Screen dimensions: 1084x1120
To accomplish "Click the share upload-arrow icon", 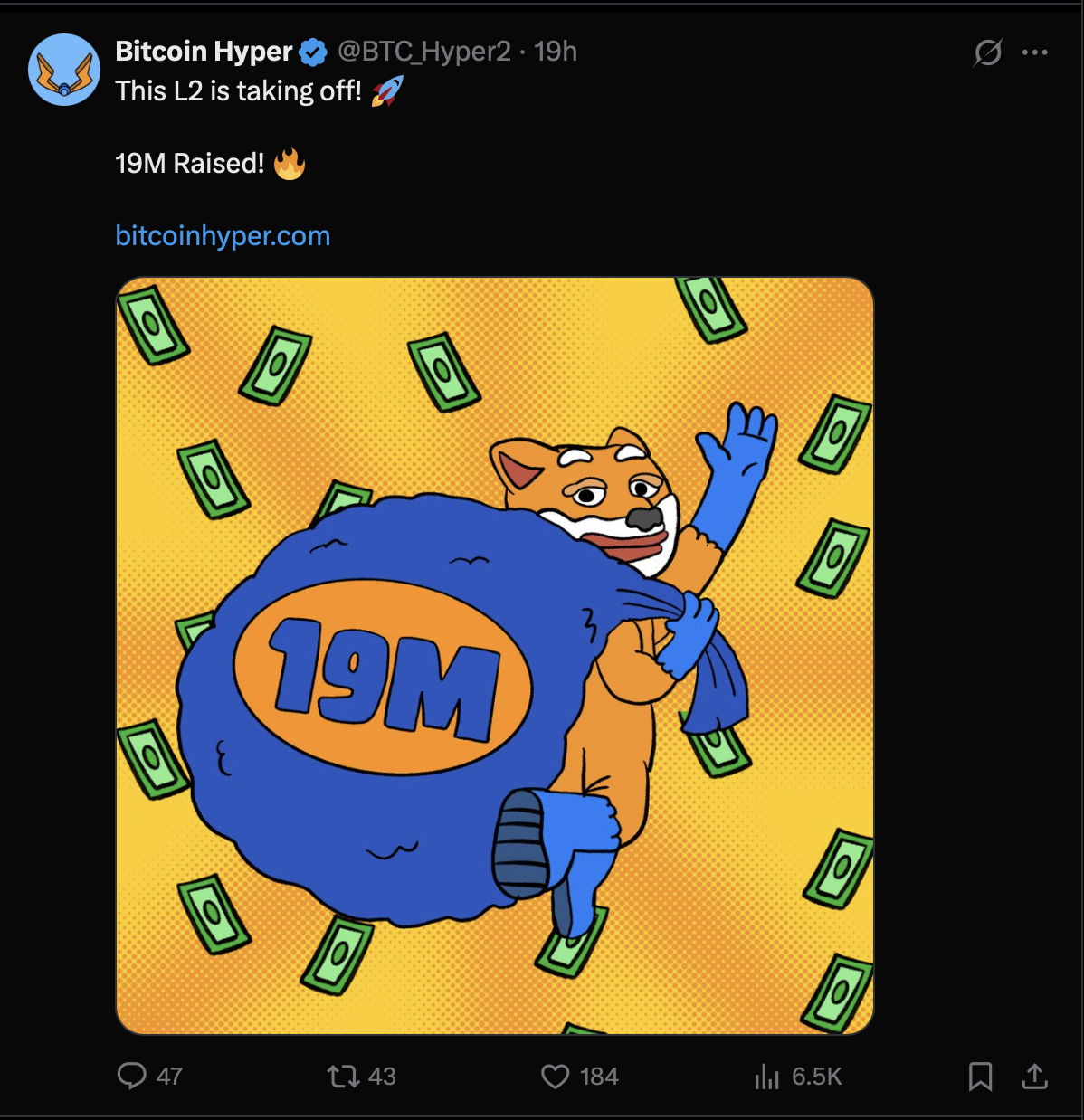I will (x=1034, y=1076).
